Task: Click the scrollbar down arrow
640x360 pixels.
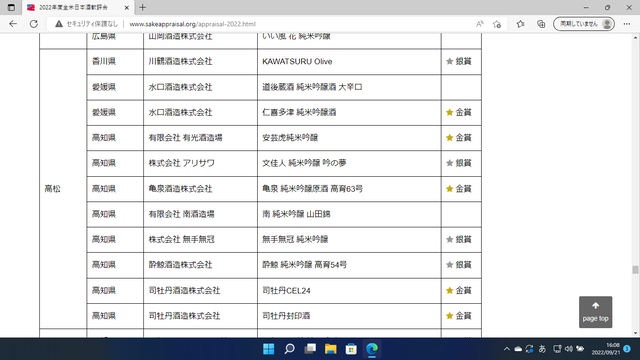Action: 635,333
